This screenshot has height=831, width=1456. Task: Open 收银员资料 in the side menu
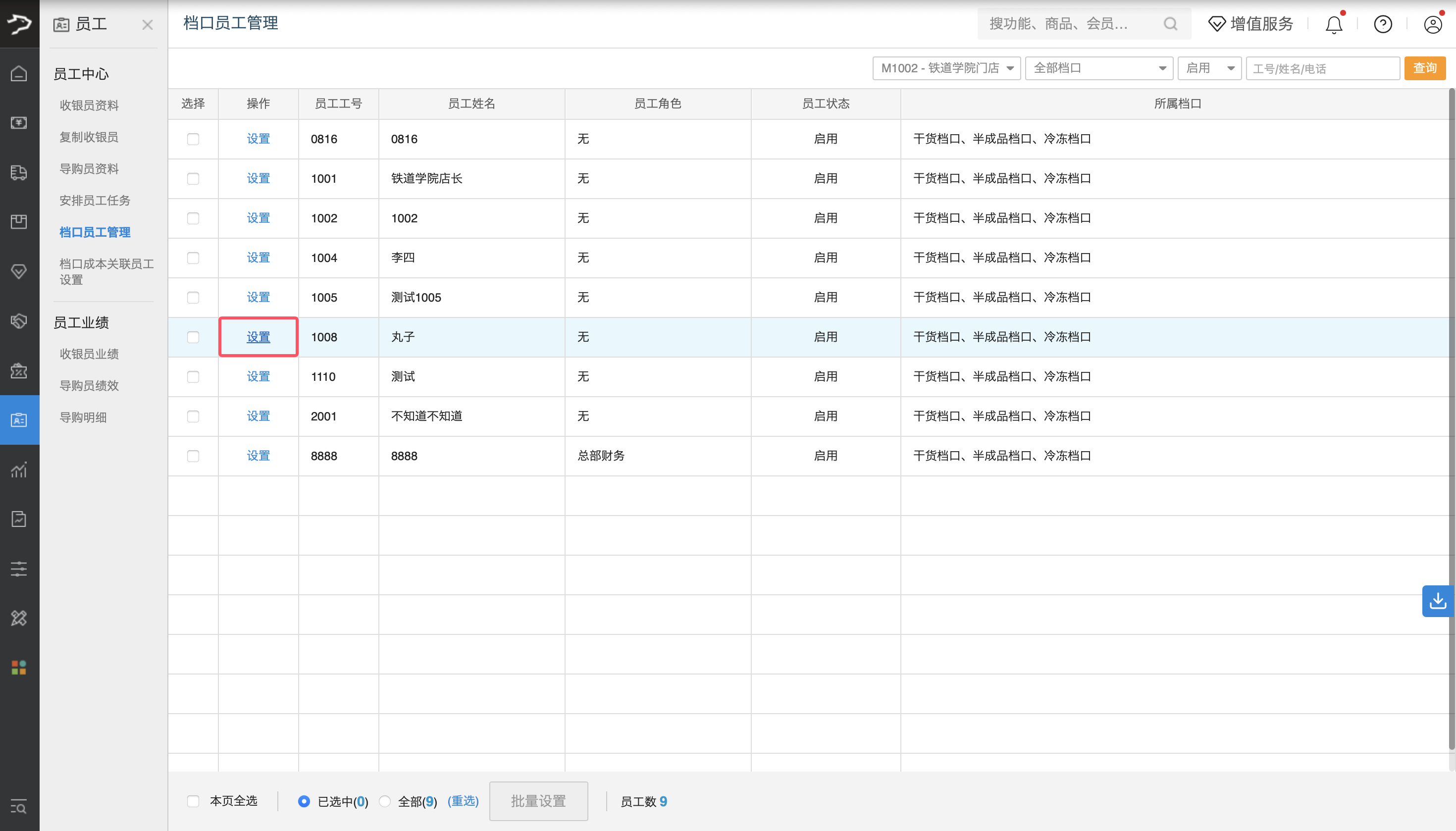[x=89, y=105]
